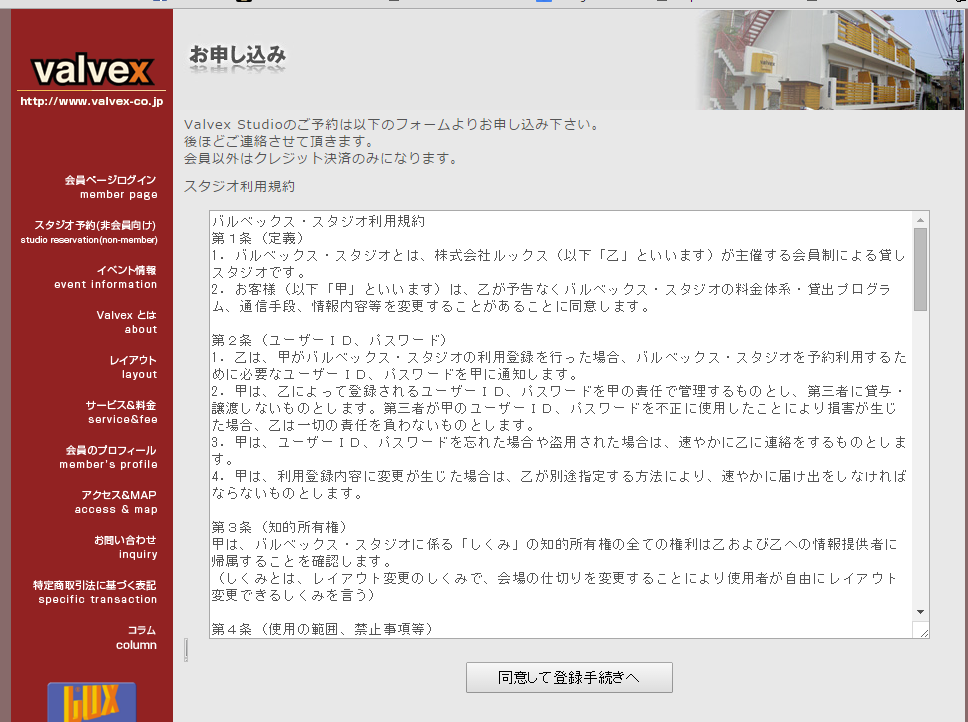
Task: Click the terms textarea scroll down arrow
Action: tap(920, 612)
